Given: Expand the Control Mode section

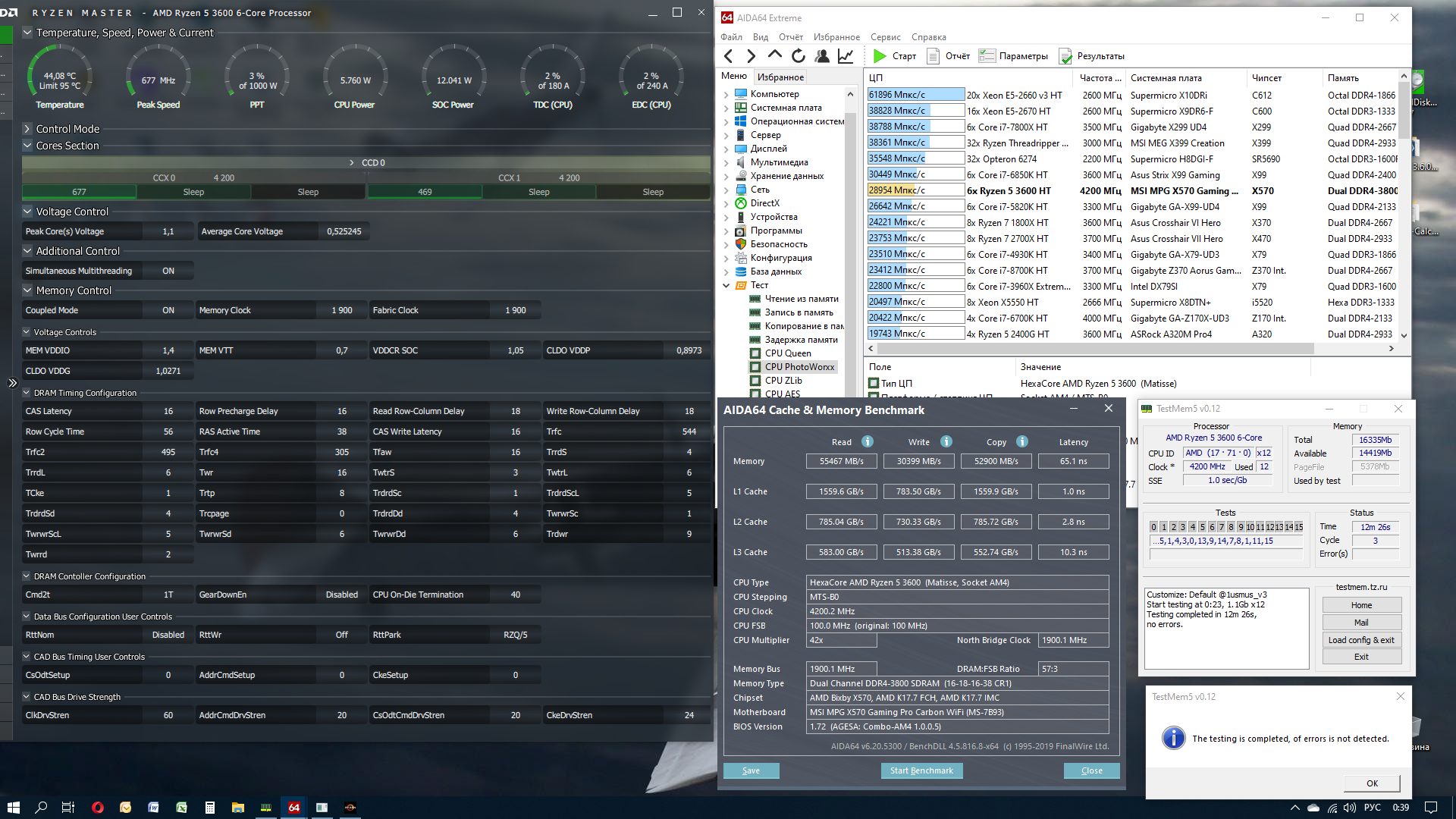Looking at the screenshot, I should (x=27, y=129).
